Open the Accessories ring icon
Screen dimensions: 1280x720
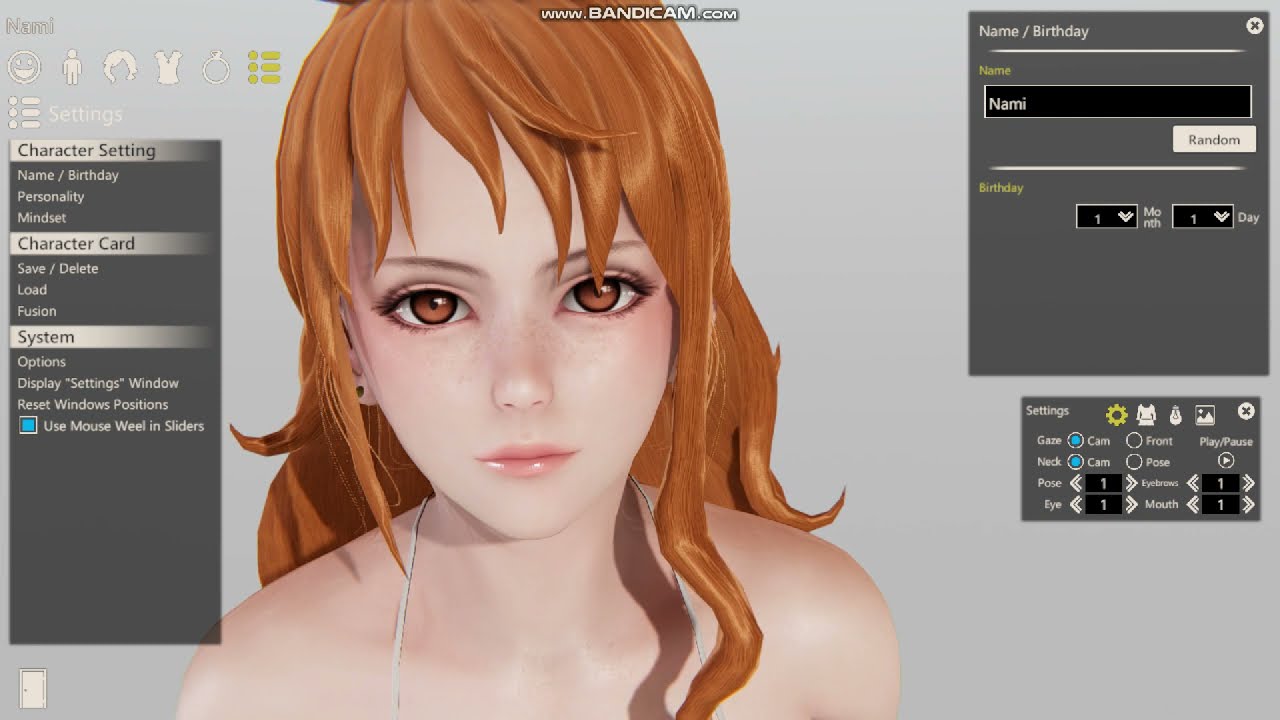pos(216,67)
